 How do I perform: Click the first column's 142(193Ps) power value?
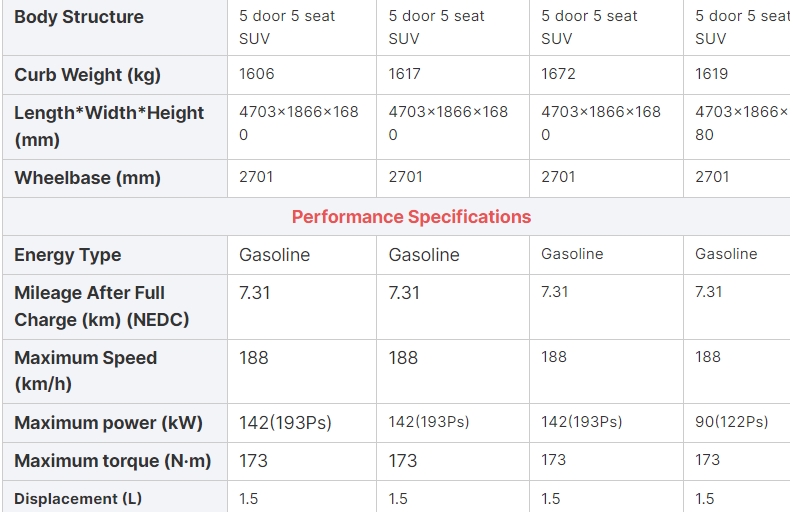(285, 423)
